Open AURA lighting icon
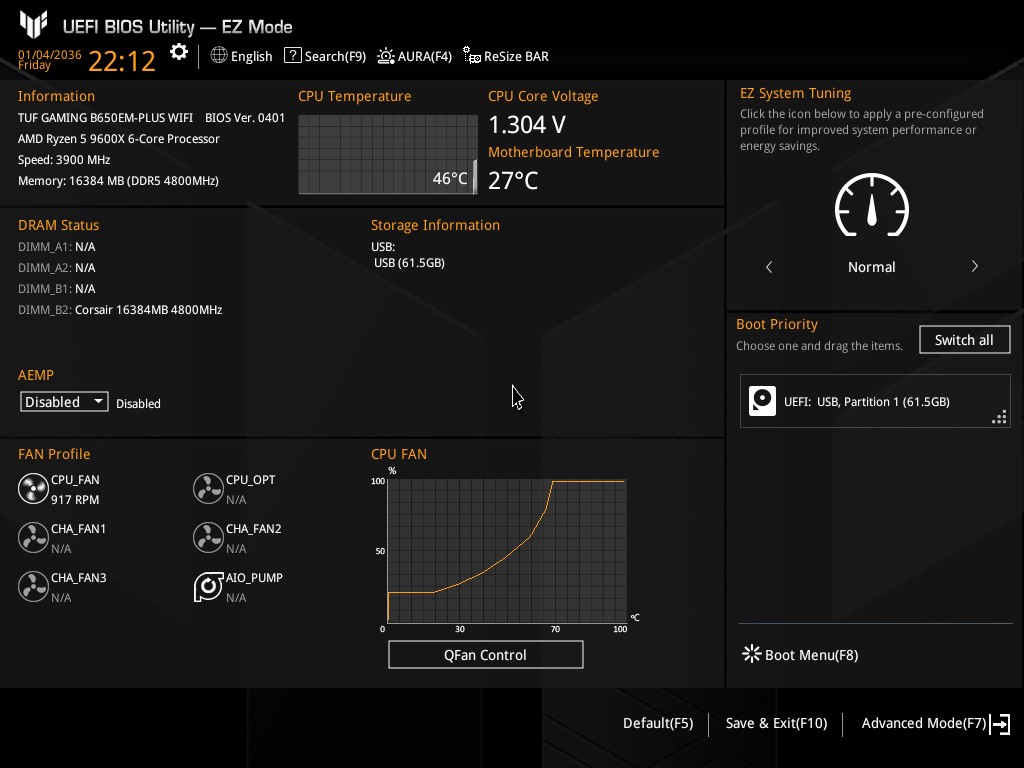Viewport: 1024px width, 768px height. 386,56
